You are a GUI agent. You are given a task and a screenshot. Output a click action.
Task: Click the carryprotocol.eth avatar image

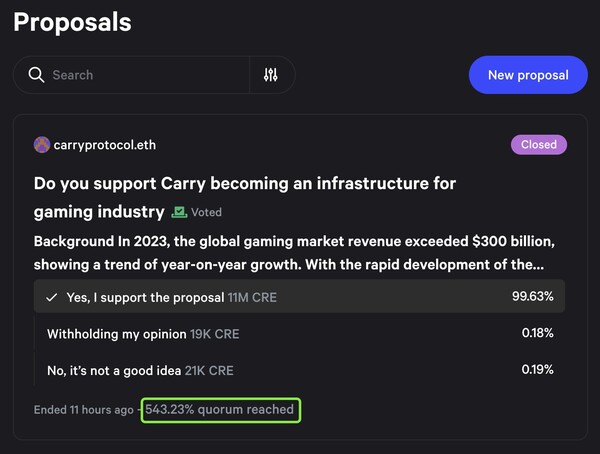(42, 145)
